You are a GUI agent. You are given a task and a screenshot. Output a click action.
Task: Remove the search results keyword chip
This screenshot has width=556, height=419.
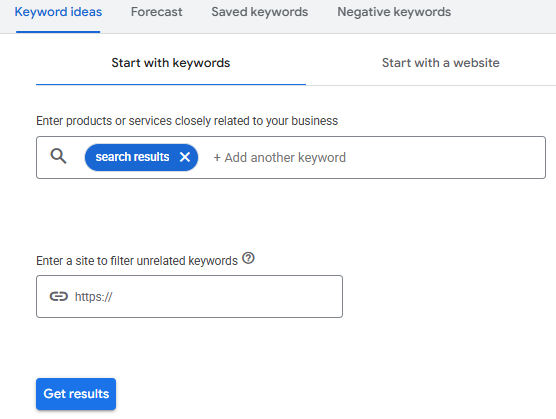[185, 157]
